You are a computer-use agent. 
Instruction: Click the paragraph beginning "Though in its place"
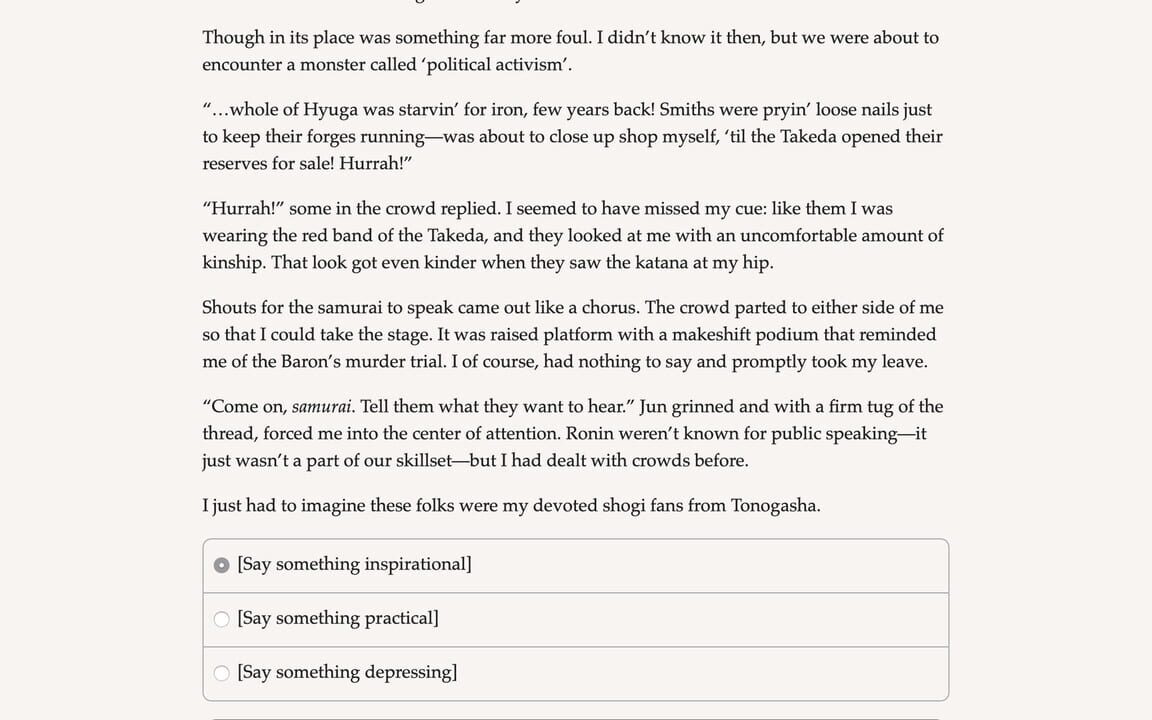point(571,51)
